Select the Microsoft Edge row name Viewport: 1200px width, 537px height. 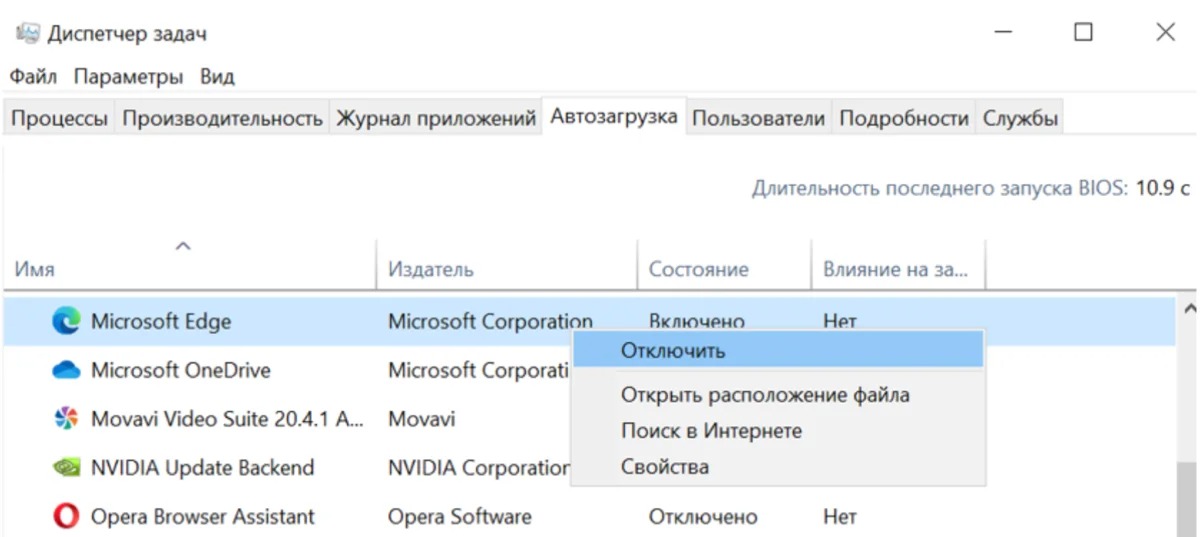161,321
